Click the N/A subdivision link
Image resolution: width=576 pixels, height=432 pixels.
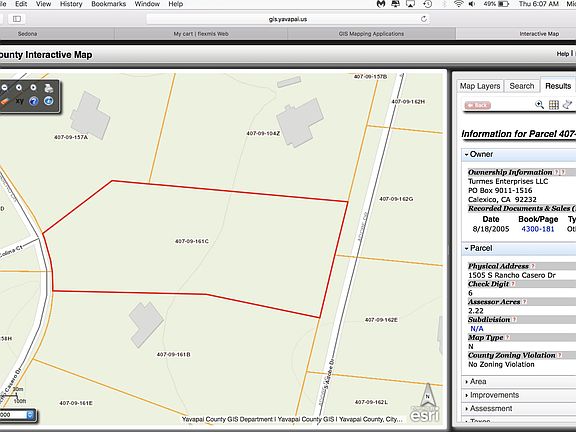pos(477,328)
